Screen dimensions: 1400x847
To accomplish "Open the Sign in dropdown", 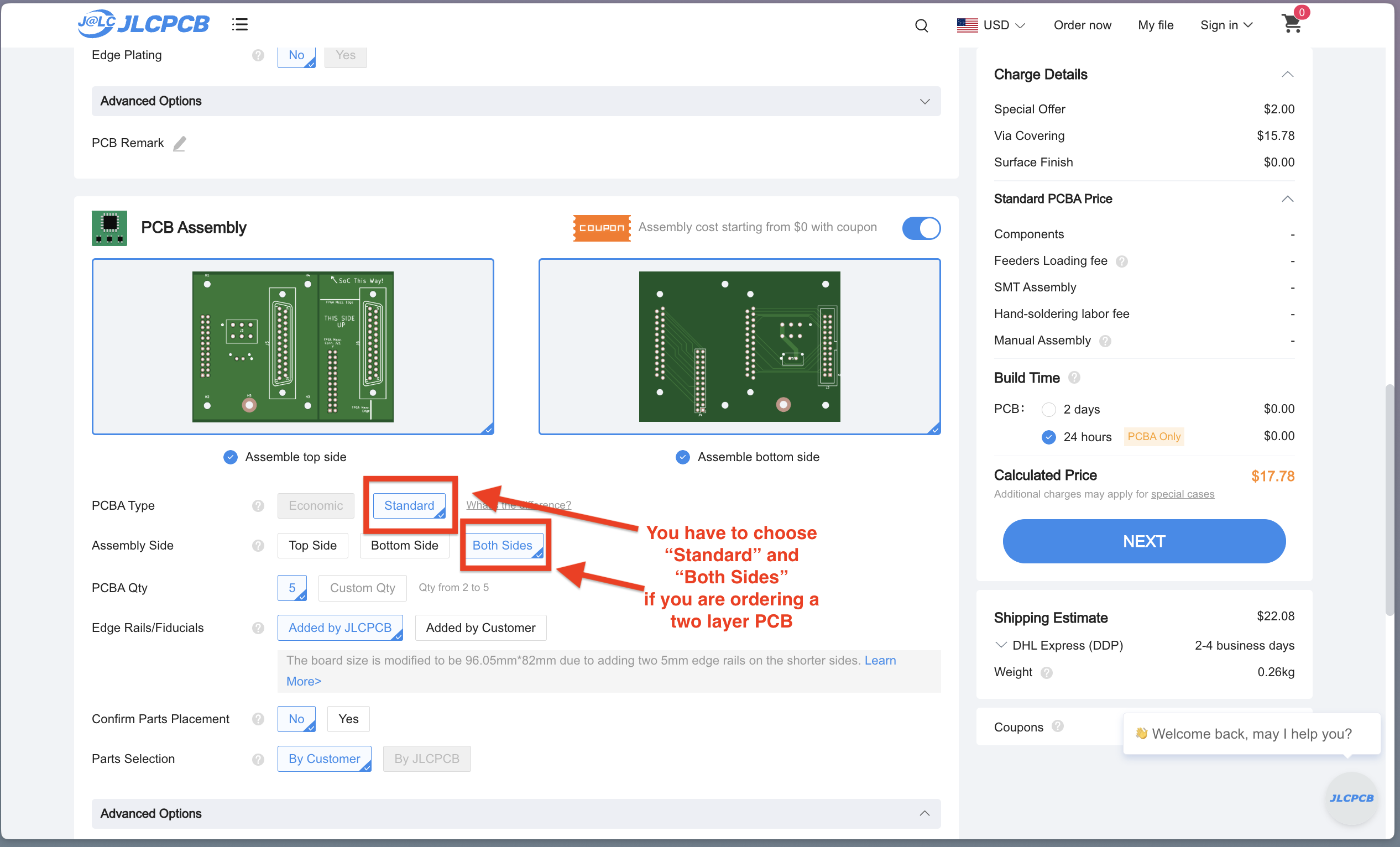I will click(x=1226, y=25).
